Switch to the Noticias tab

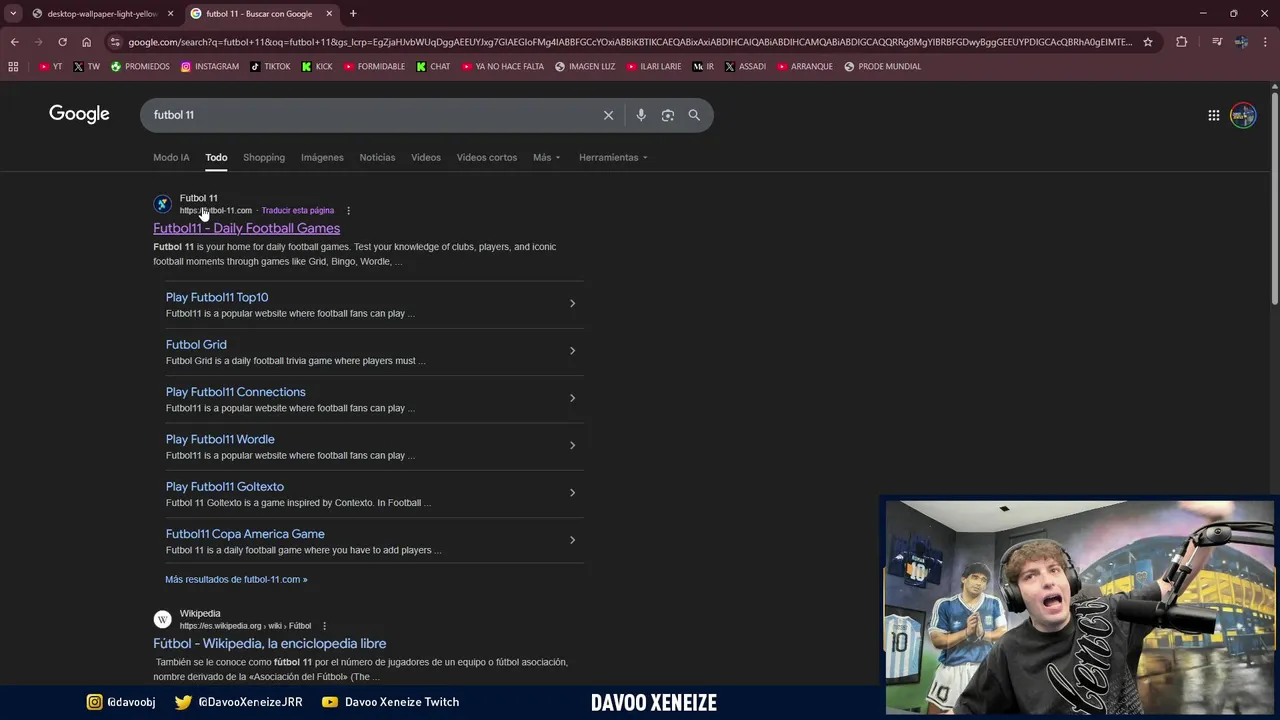pos(377,157)
